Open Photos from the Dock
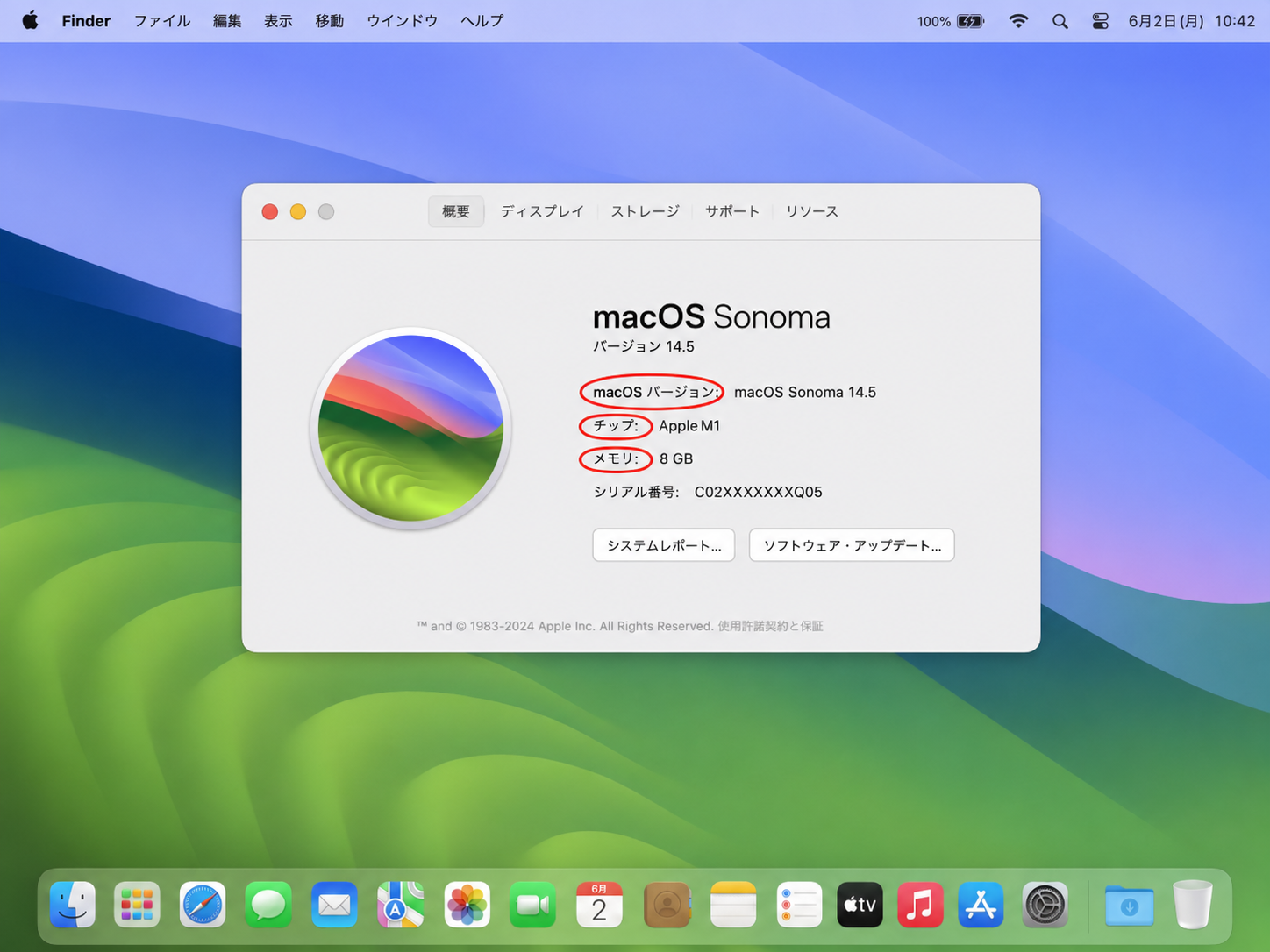This screenshot has width=1270, height=952. coord(467,905)
